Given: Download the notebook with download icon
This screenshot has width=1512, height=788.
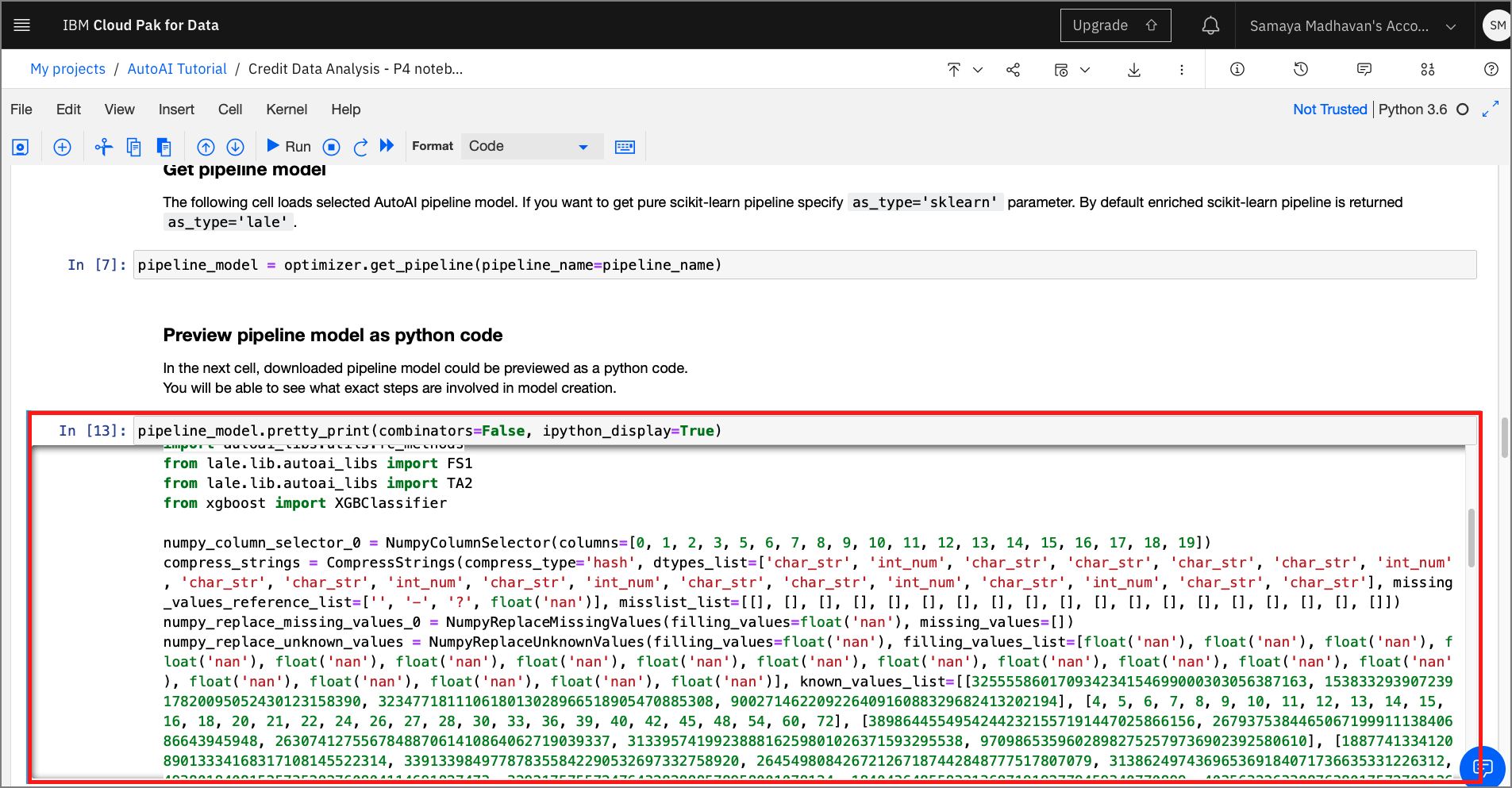Looking at the screenshot, I should (1133, 70).
